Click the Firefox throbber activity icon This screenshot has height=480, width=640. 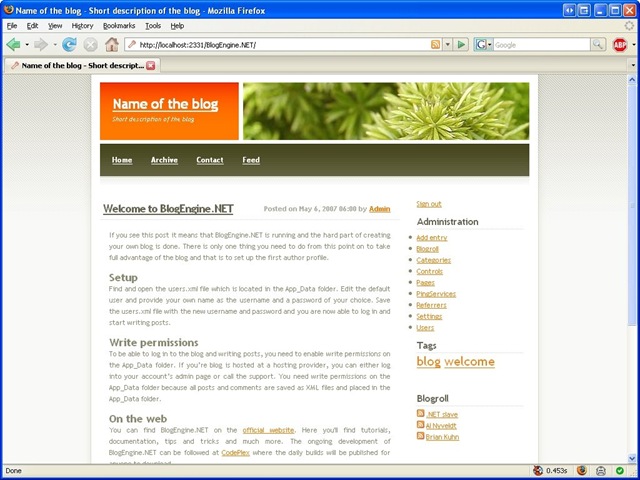point(629,26)
